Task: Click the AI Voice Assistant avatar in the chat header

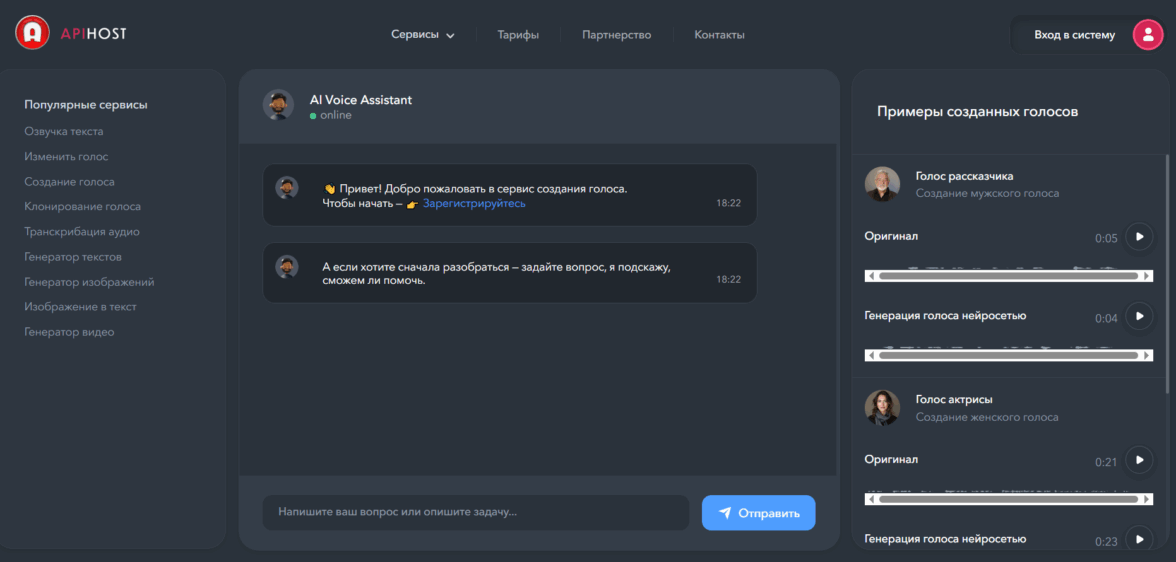Action: (x=278, y=105)
